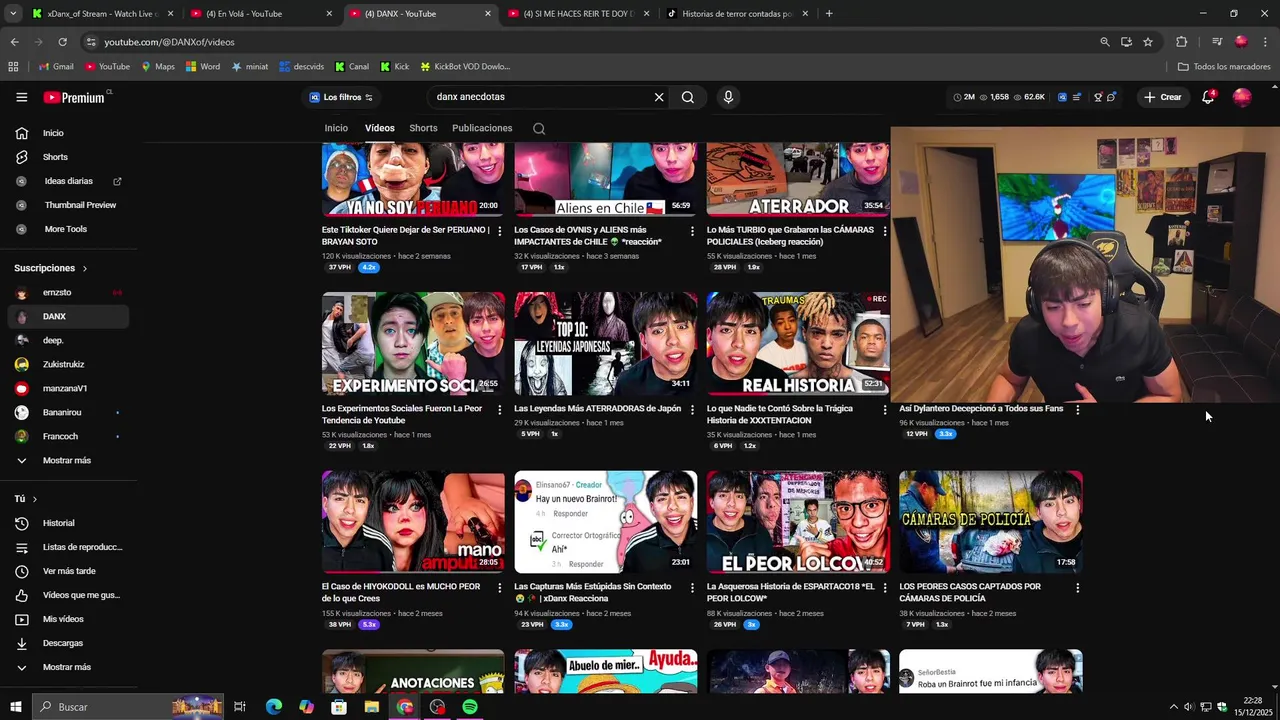Open EL PEOR LOLCOW video thumbnail
Viewport: 1280px width, 720px height.
(798, 522)
